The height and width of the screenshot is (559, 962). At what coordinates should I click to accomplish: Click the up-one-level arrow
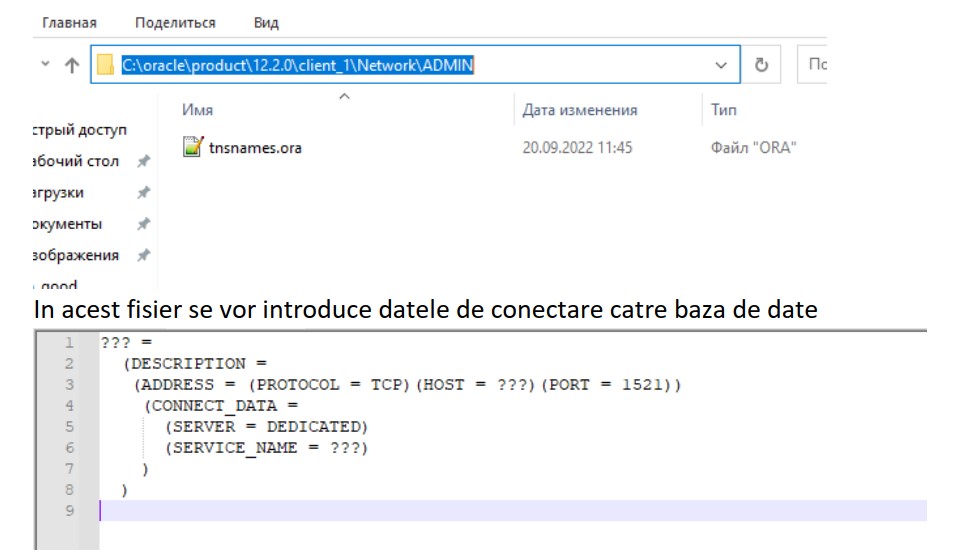point(72,65)
